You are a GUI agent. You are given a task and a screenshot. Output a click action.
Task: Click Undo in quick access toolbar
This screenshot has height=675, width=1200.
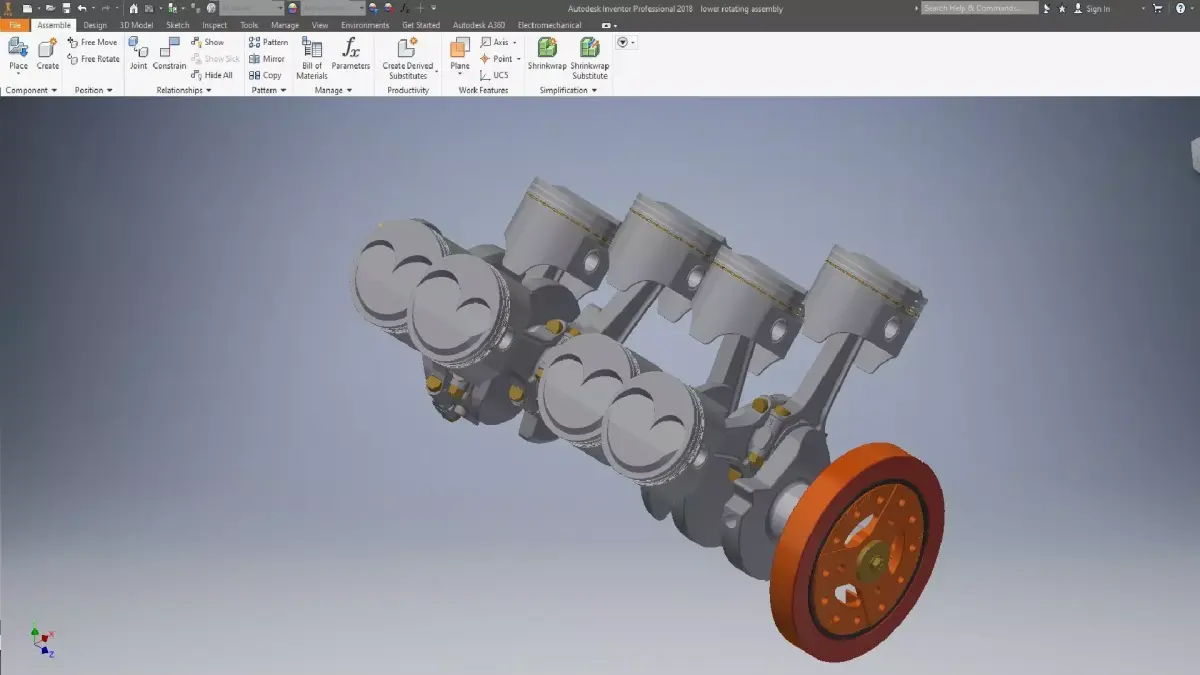pos(82,8)
